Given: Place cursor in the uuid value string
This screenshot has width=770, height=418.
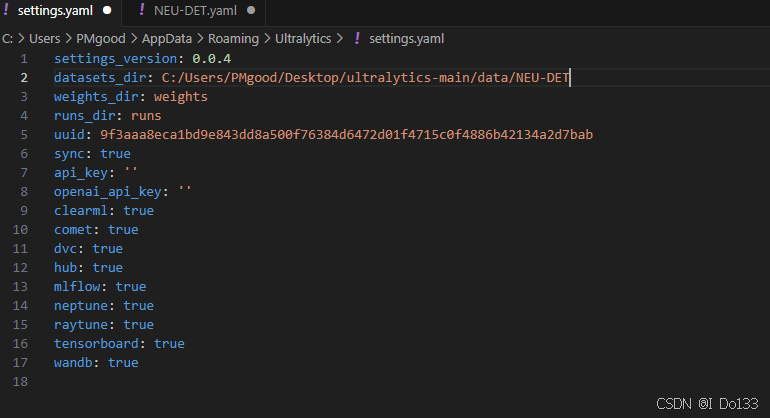Looking at the screenshot, I should [347, 135].
